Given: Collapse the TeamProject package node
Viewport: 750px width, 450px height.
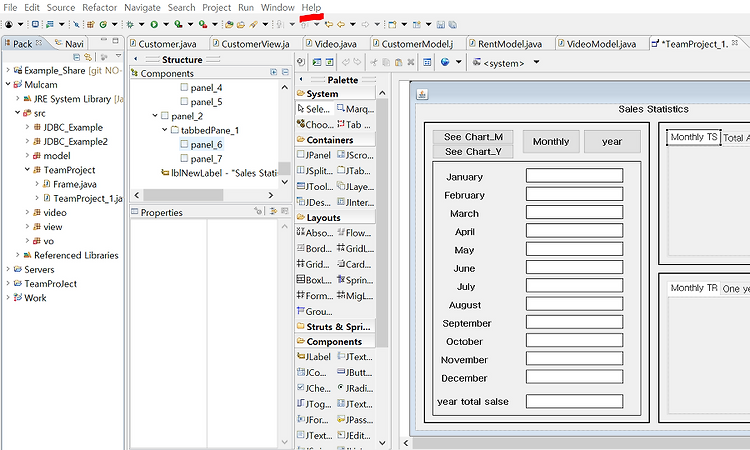Looking at the screenshot, I should 27,170.
